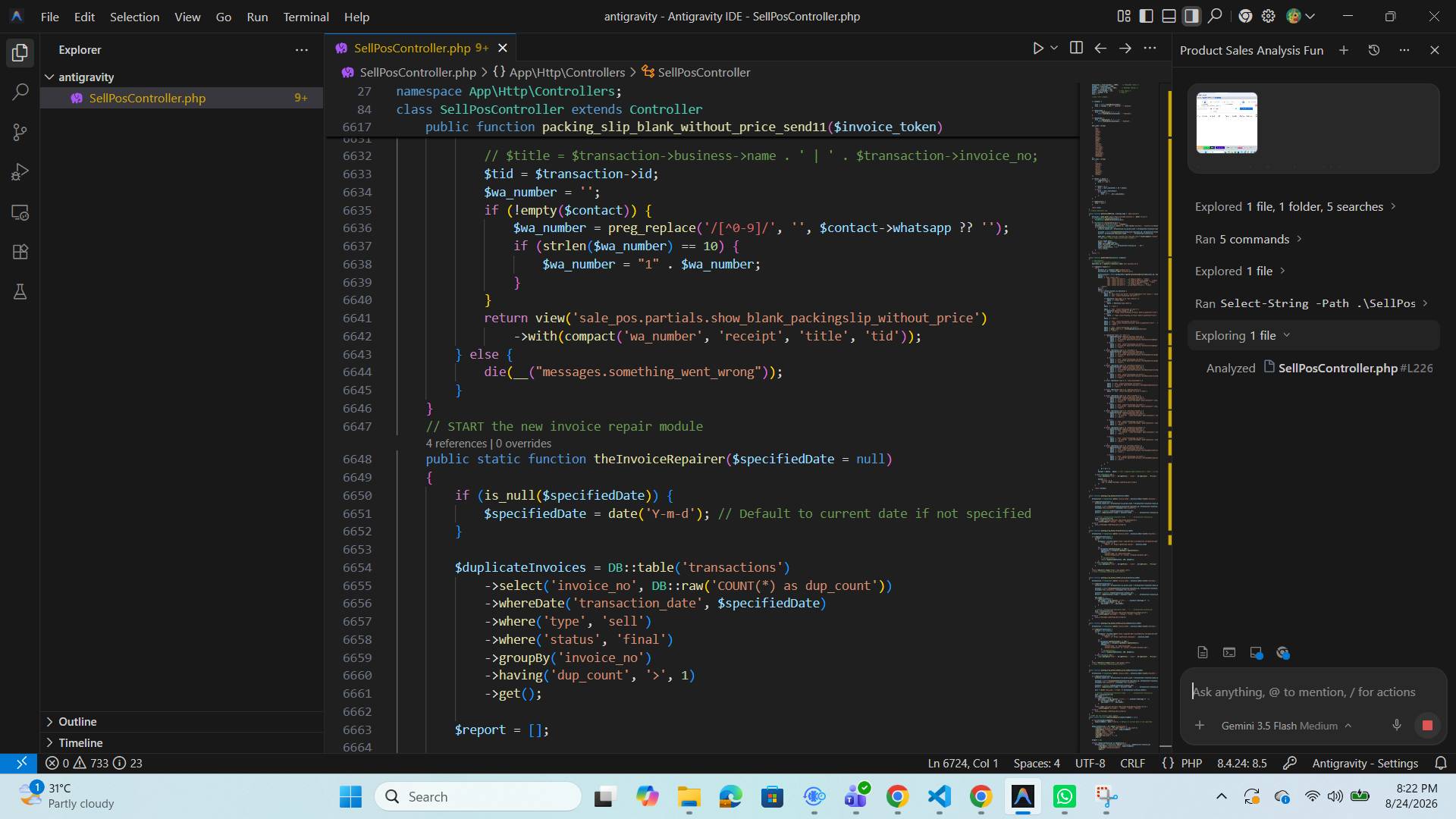Open SellPosController.php link in Analyzed step

pos(1338,368)
